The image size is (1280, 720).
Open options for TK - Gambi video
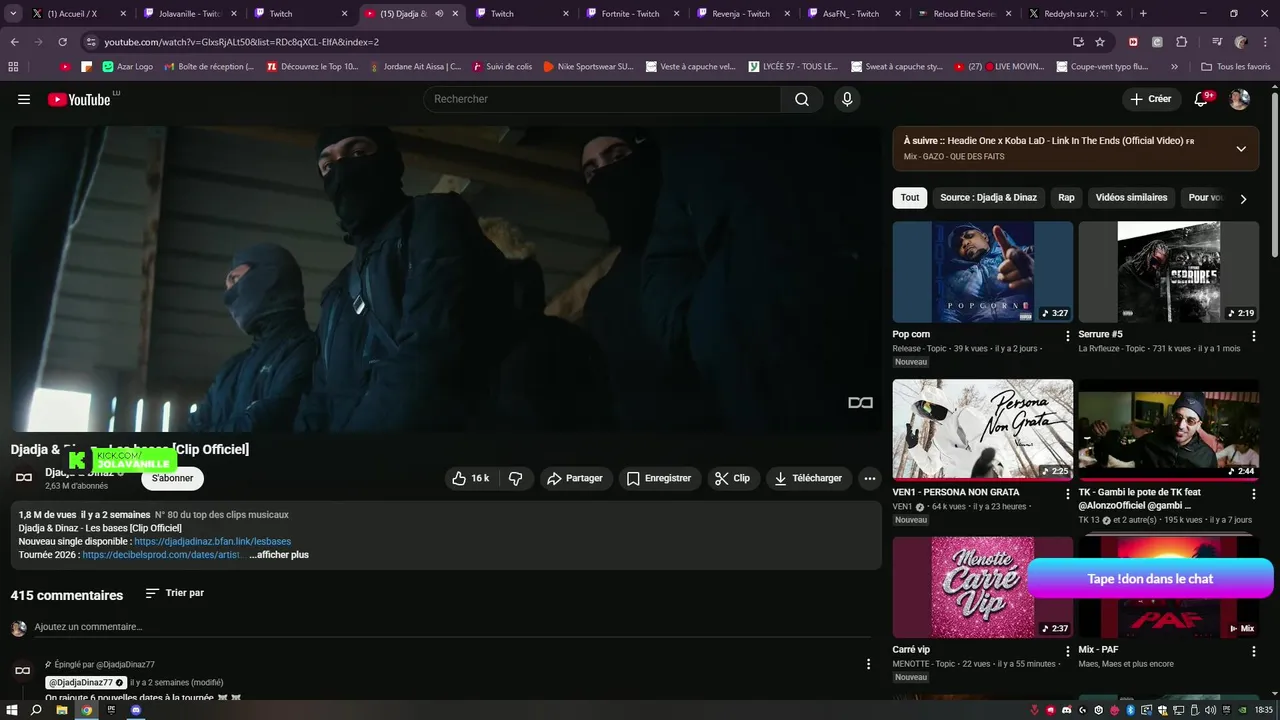(1253, 494)
